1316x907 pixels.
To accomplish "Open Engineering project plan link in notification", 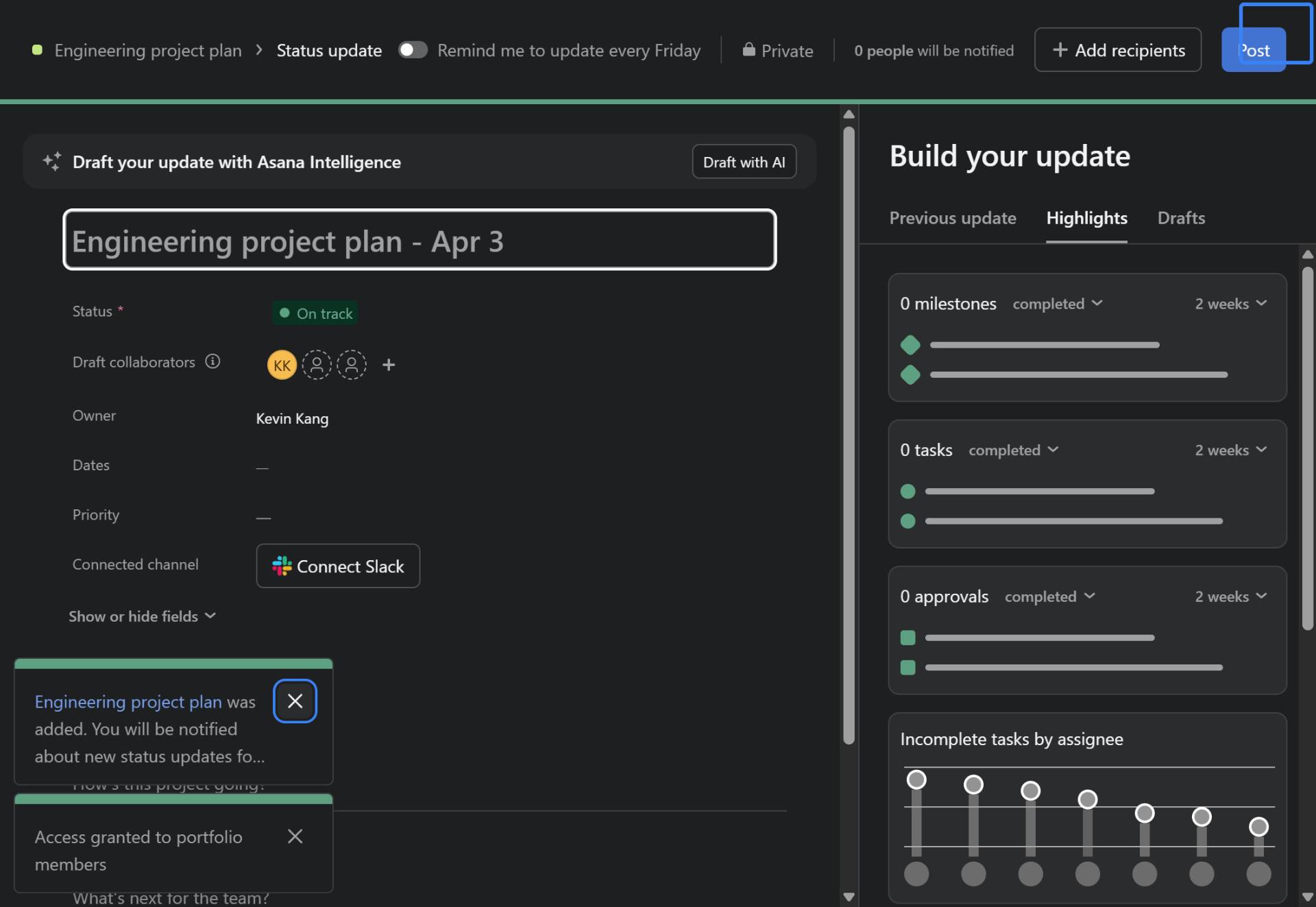I will [x=128, y=701].
